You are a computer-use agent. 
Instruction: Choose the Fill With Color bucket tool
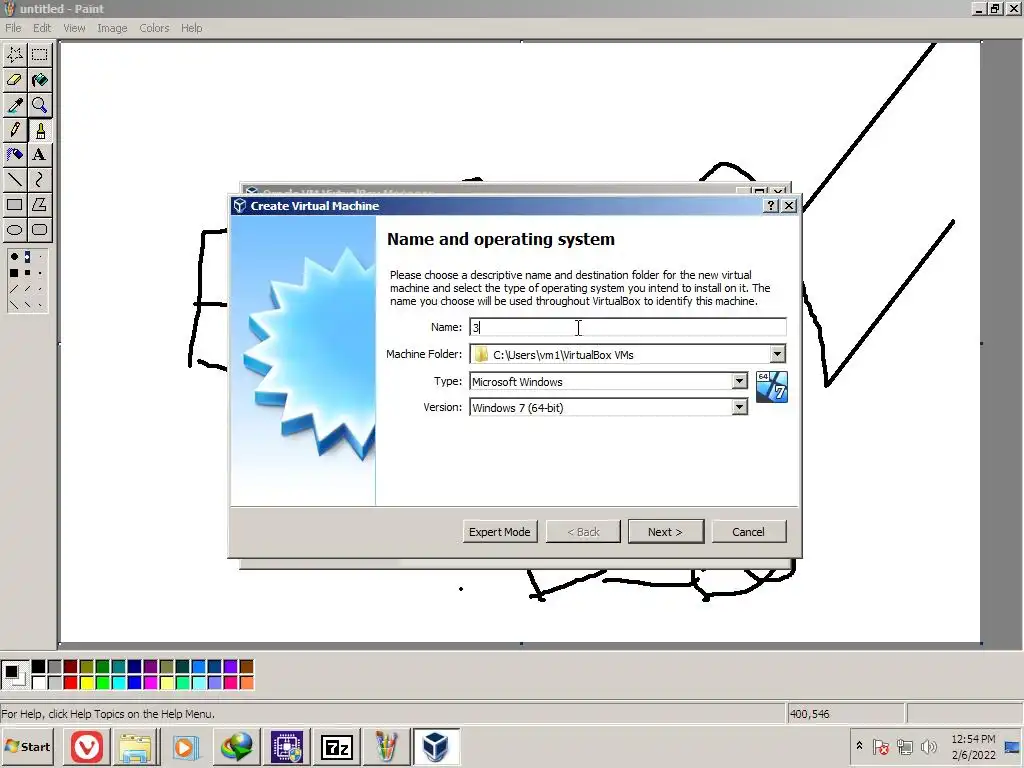tap(39, 80)
